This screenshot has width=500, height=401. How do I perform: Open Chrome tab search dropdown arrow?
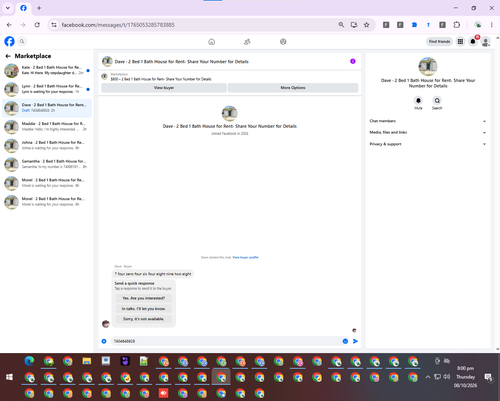(x=8, y=8)
